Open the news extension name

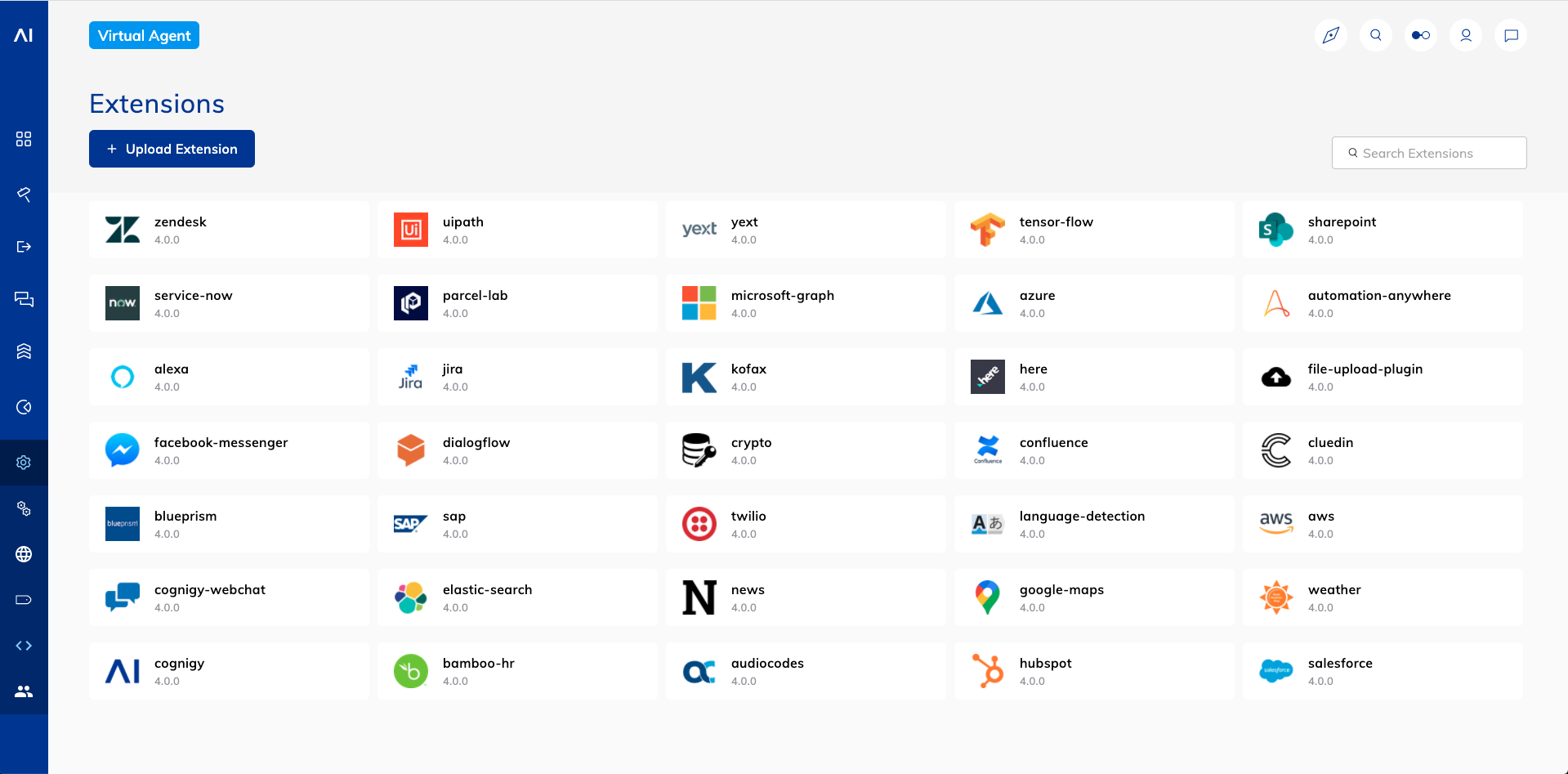click(x=748, y=589)
